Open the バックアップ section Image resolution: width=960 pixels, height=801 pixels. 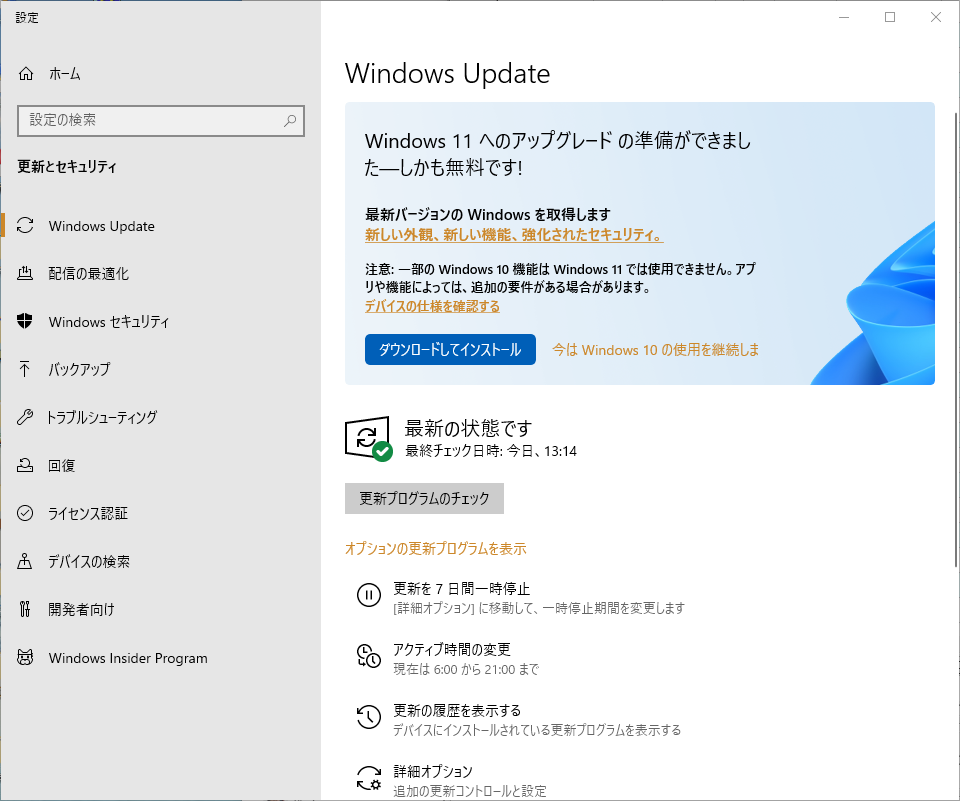pos(160,369)
